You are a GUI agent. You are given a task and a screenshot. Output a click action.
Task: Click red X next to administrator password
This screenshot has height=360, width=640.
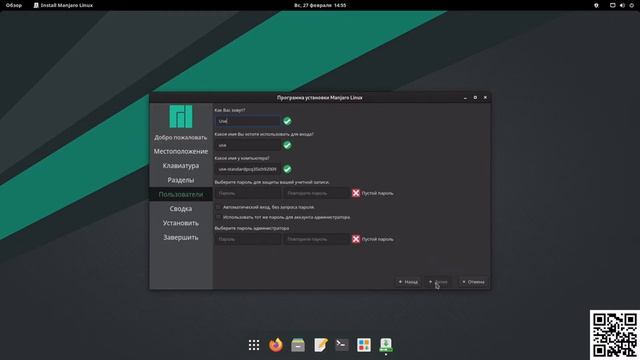[x=356, y=239]
